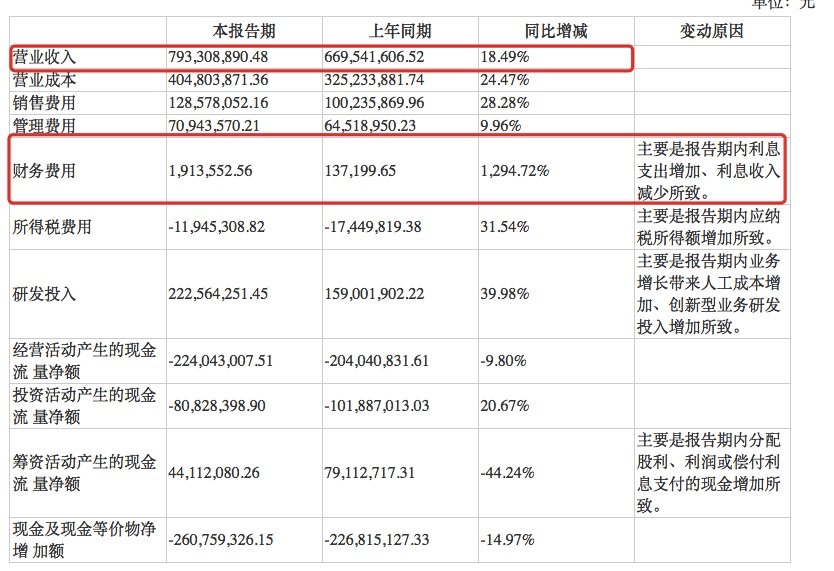
Task: Click the 营业收入 row label
Action: click(x=44, y=58)
